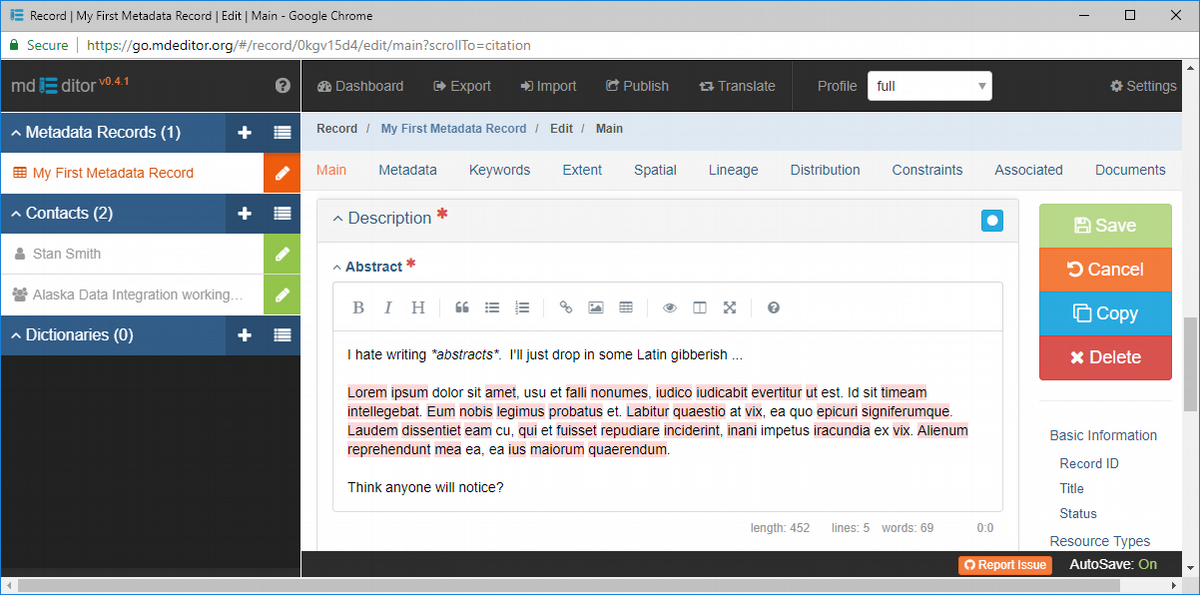The height and width of the screenshot is (595, 1200).
Task: Click the Report Issue button
Action: pyautogui.click(x=1005, y=565)
